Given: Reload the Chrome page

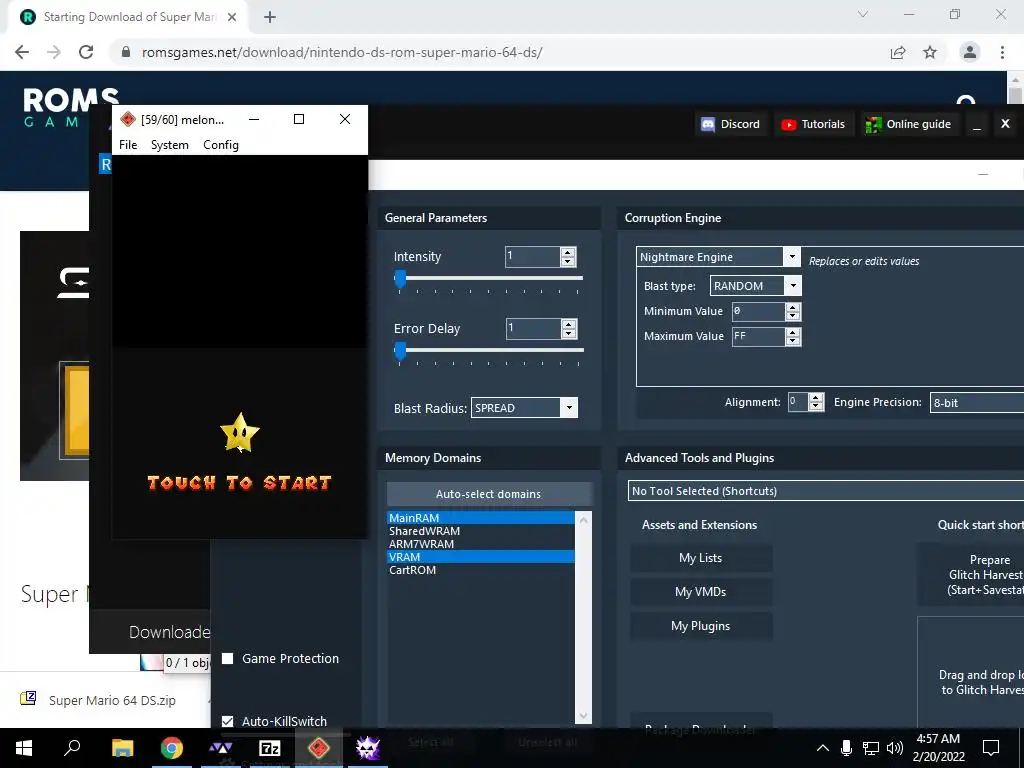Looking at the screenshot, I should tap(86, 52).
